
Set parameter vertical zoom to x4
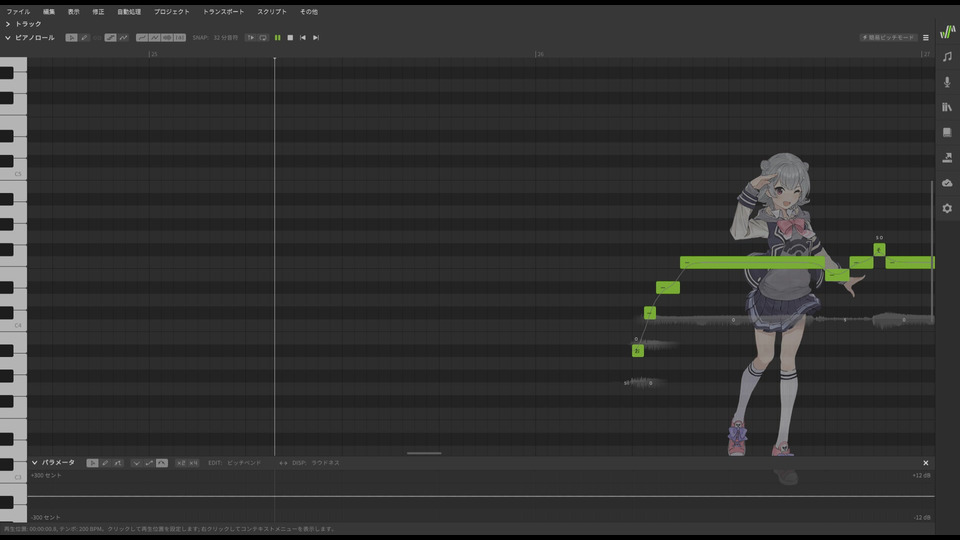(x=193, y=463)
